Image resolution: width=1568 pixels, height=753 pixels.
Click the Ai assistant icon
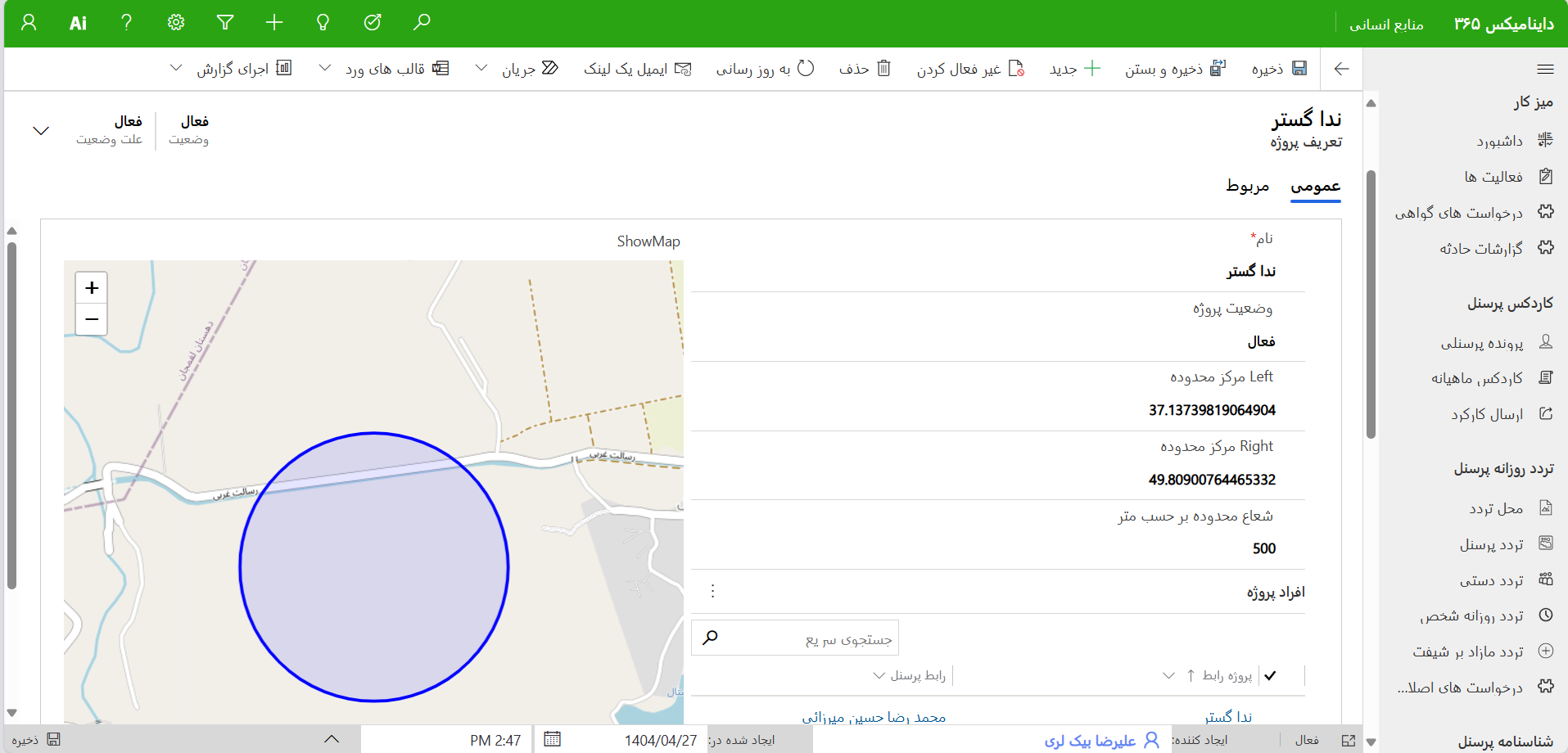[78, 23]
